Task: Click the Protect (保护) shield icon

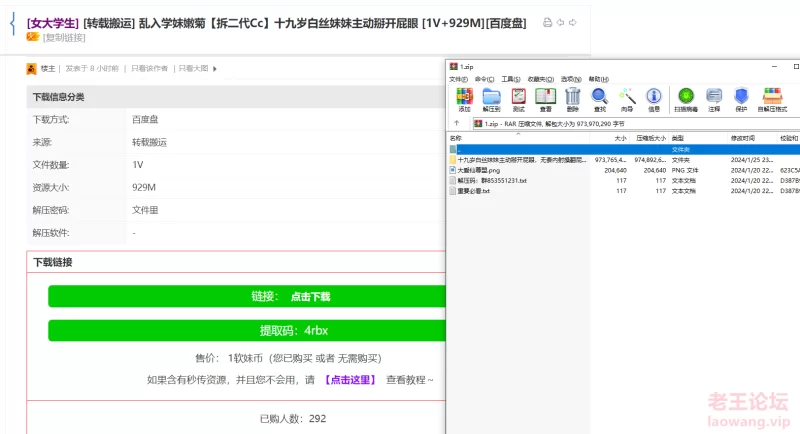Action: [741, 98]
